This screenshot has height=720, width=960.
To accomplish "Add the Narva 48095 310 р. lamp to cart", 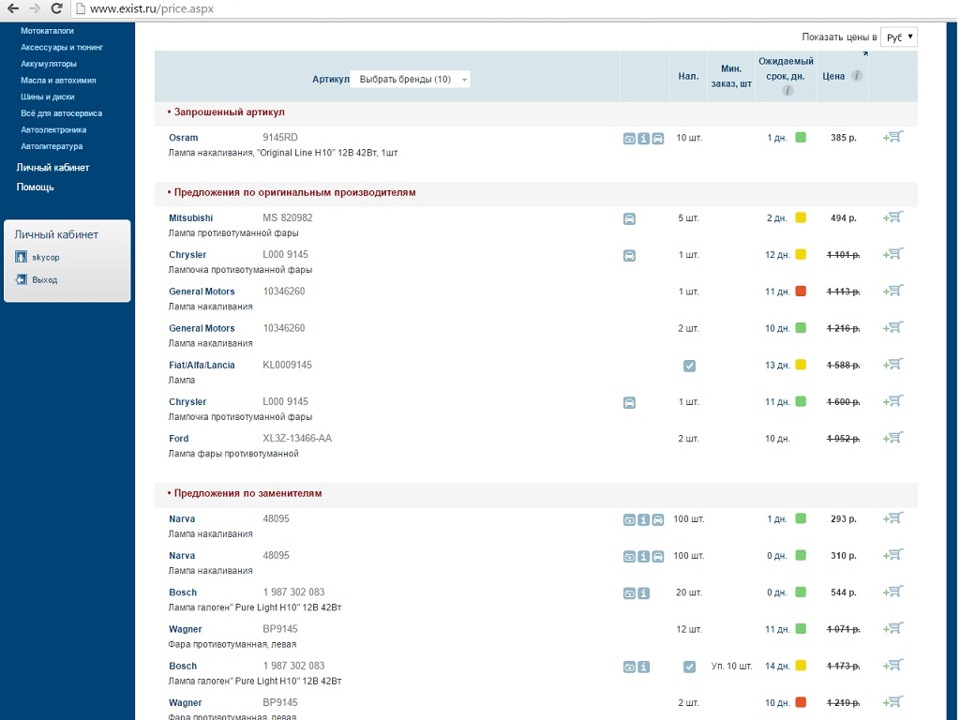I will 893,555.
